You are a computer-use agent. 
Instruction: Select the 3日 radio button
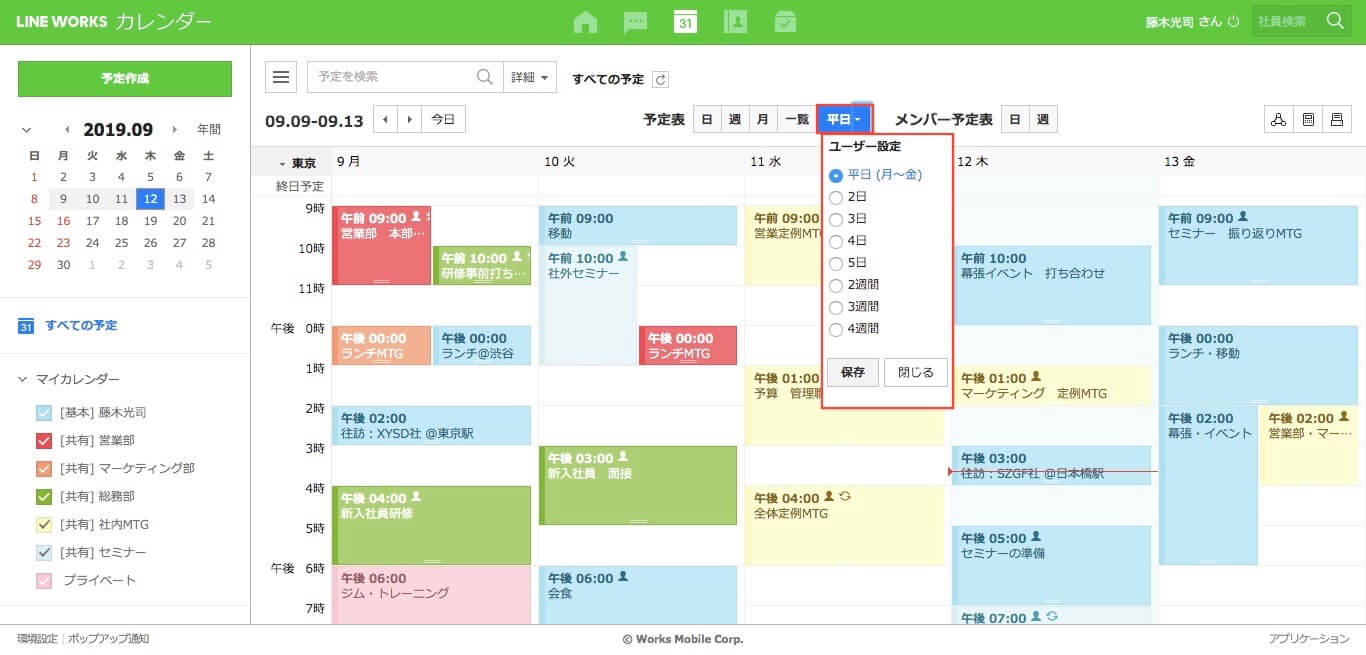pos(836,219)
